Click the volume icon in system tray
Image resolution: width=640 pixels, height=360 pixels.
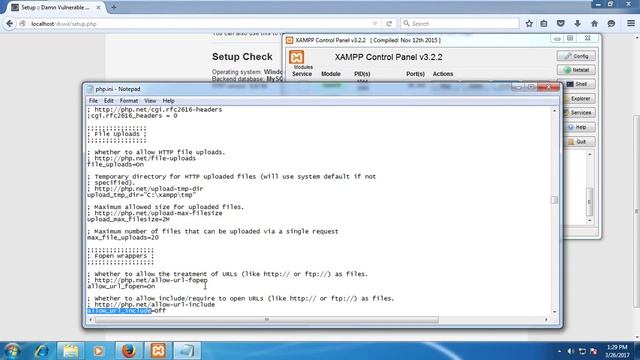click(x=571, y=351)
